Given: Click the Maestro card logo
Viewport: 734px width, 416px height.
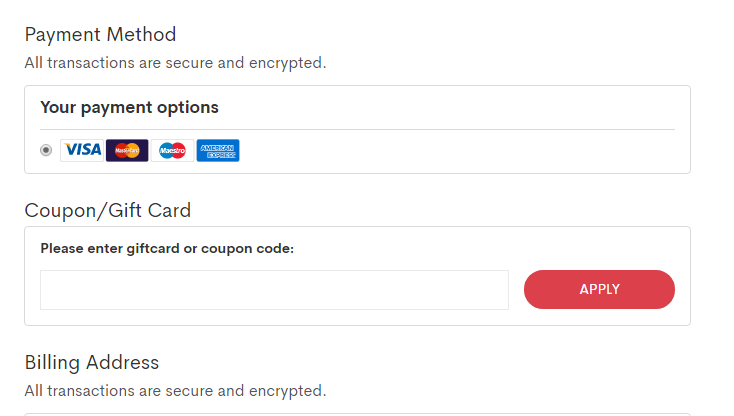Looking at the screenshot, I should [x=172, y=150].
